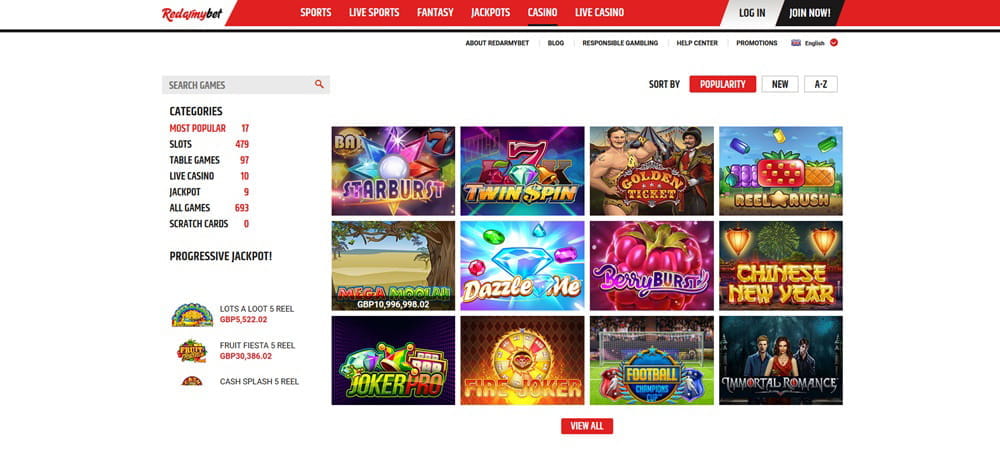Screen dimensions: 1000x452
Task: Open Lots A Loot jackpot icon
Action: pyautogui.click(x=192, y=314)
